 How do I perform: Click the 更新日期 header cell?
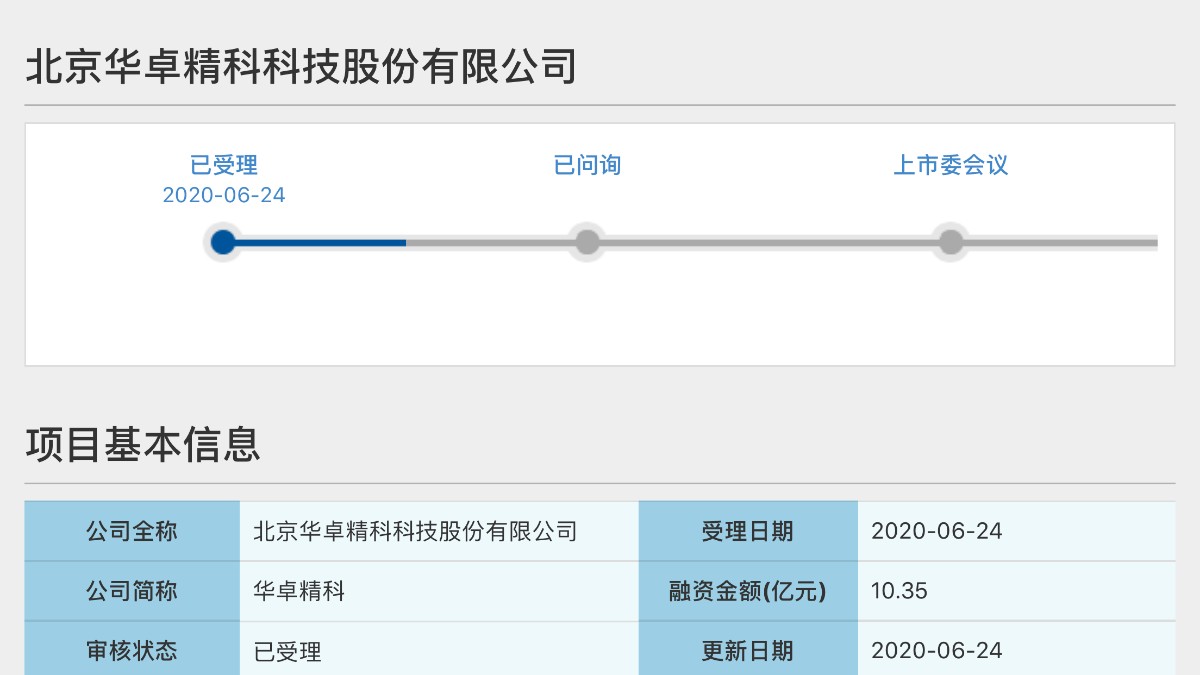748,651
